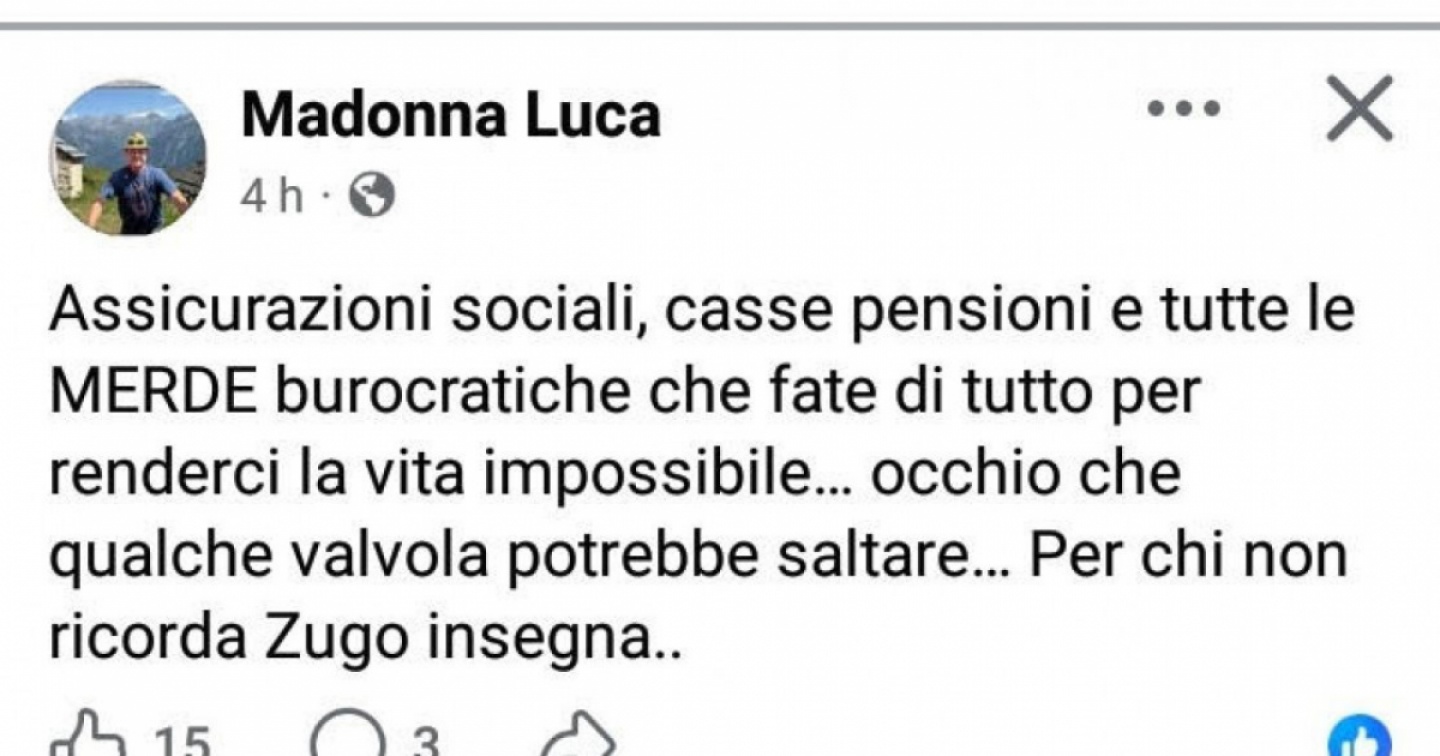The image size is (1440, 756).
Task: Open the three-dot post options menu
Action: [x=1183, y=109]
